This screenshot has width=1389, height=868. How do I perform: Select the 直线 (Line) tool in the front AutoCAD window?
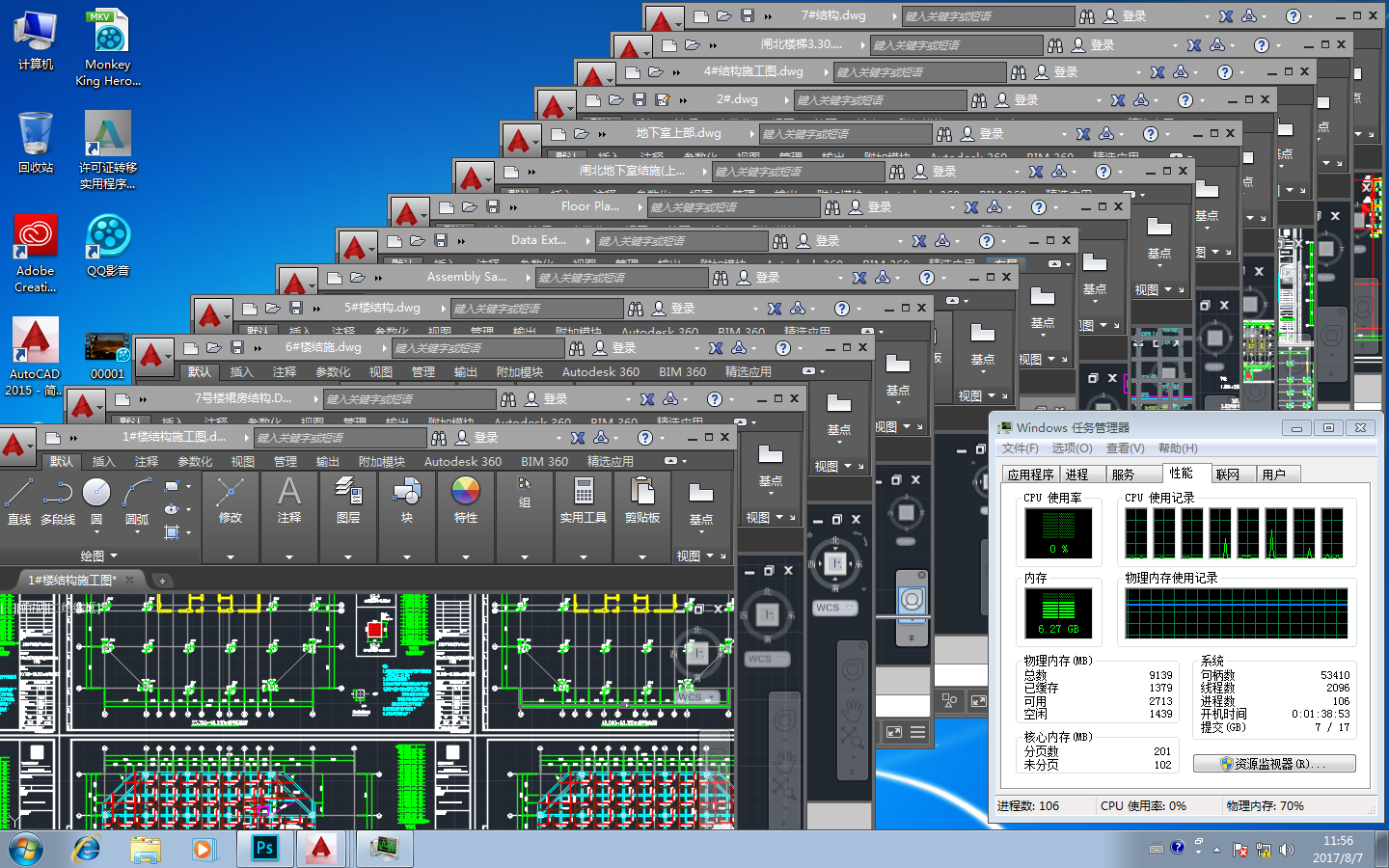(19, 501)
